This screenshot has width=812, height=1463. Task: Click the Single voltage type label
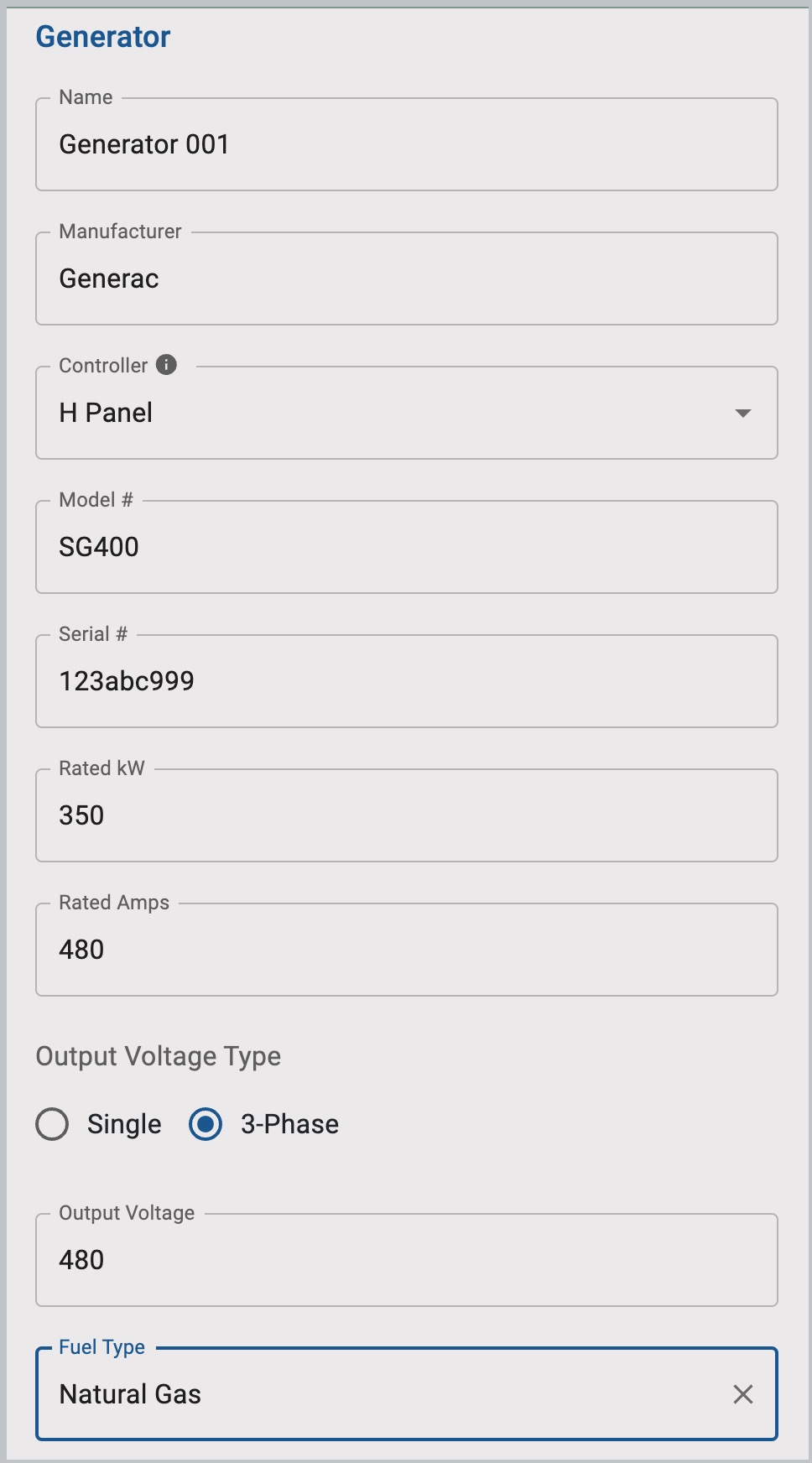[124, 1124]
